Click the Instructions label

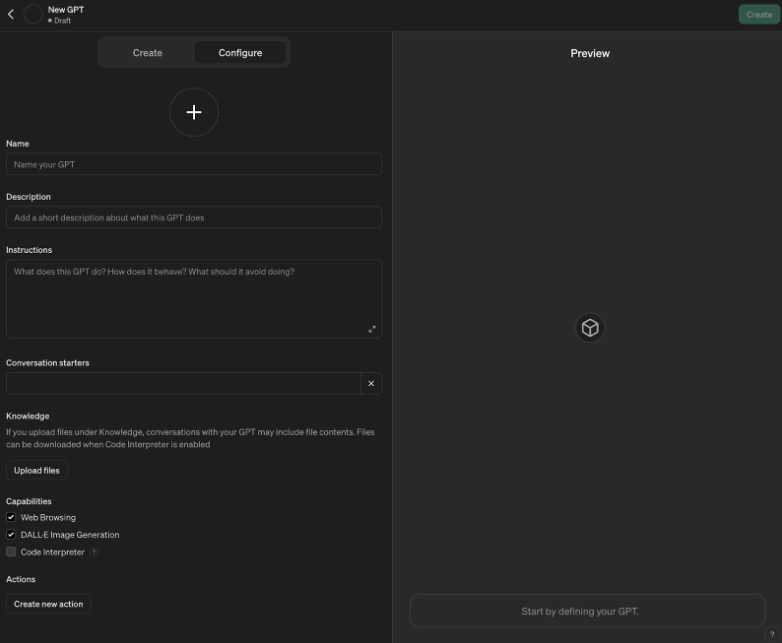[29, 250]
